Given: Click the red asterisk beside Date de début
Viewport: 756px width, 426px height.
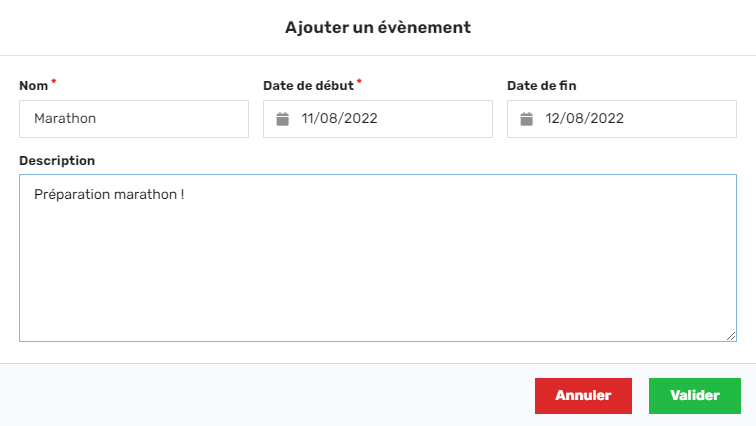Looking at the screenshot, I should (x=359, y=81).
